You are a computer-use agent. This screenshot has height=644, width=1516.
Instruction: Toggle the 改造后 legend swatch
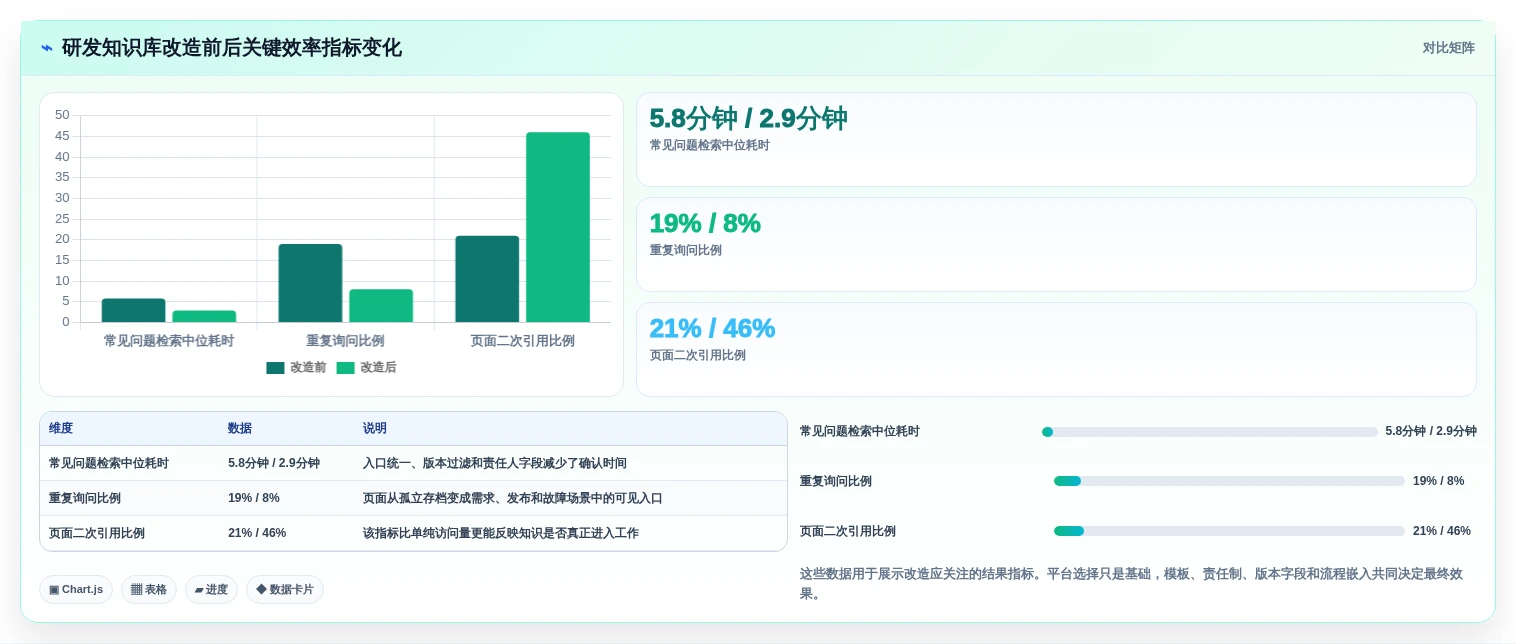[x=345, y=368]
